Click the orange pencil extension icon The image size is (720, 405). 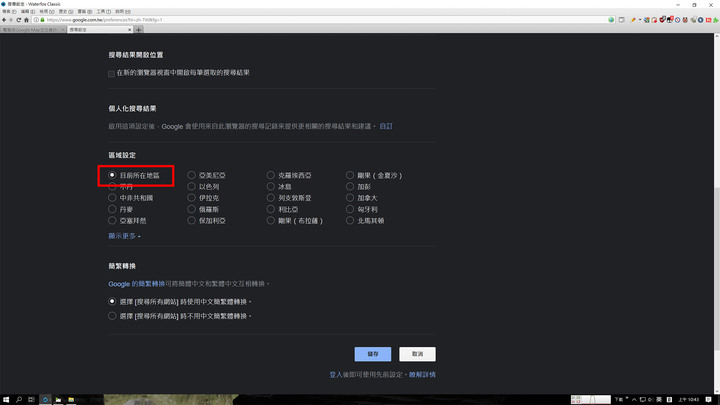point(633,20)
